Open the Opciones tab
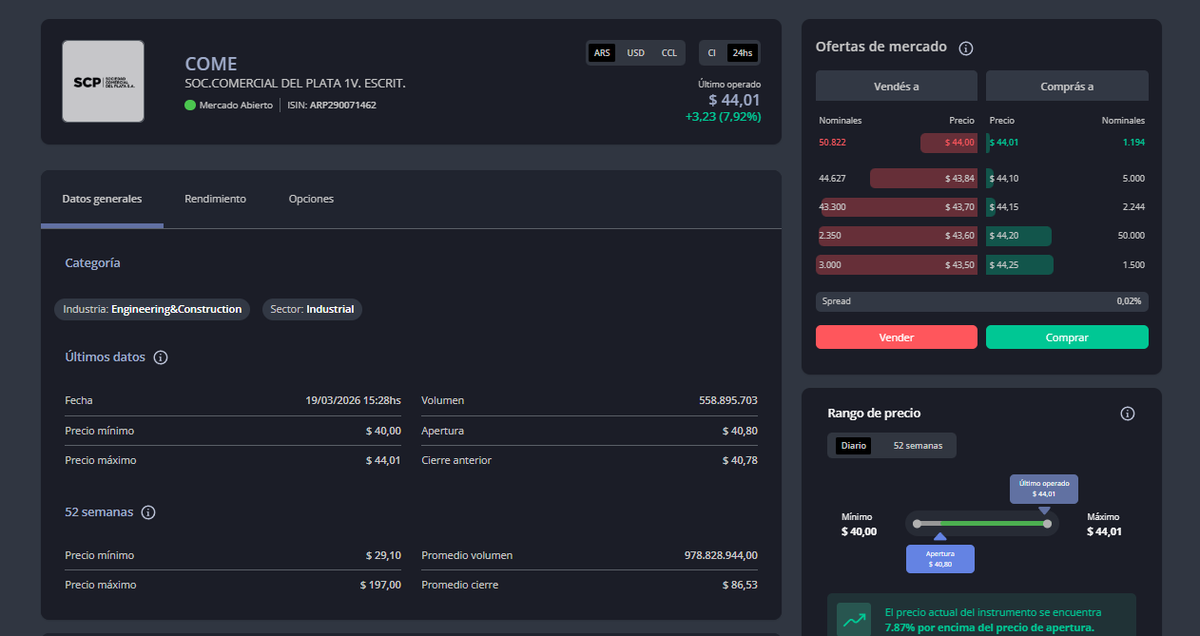The image size is (1200, 636). coord(311,199)
